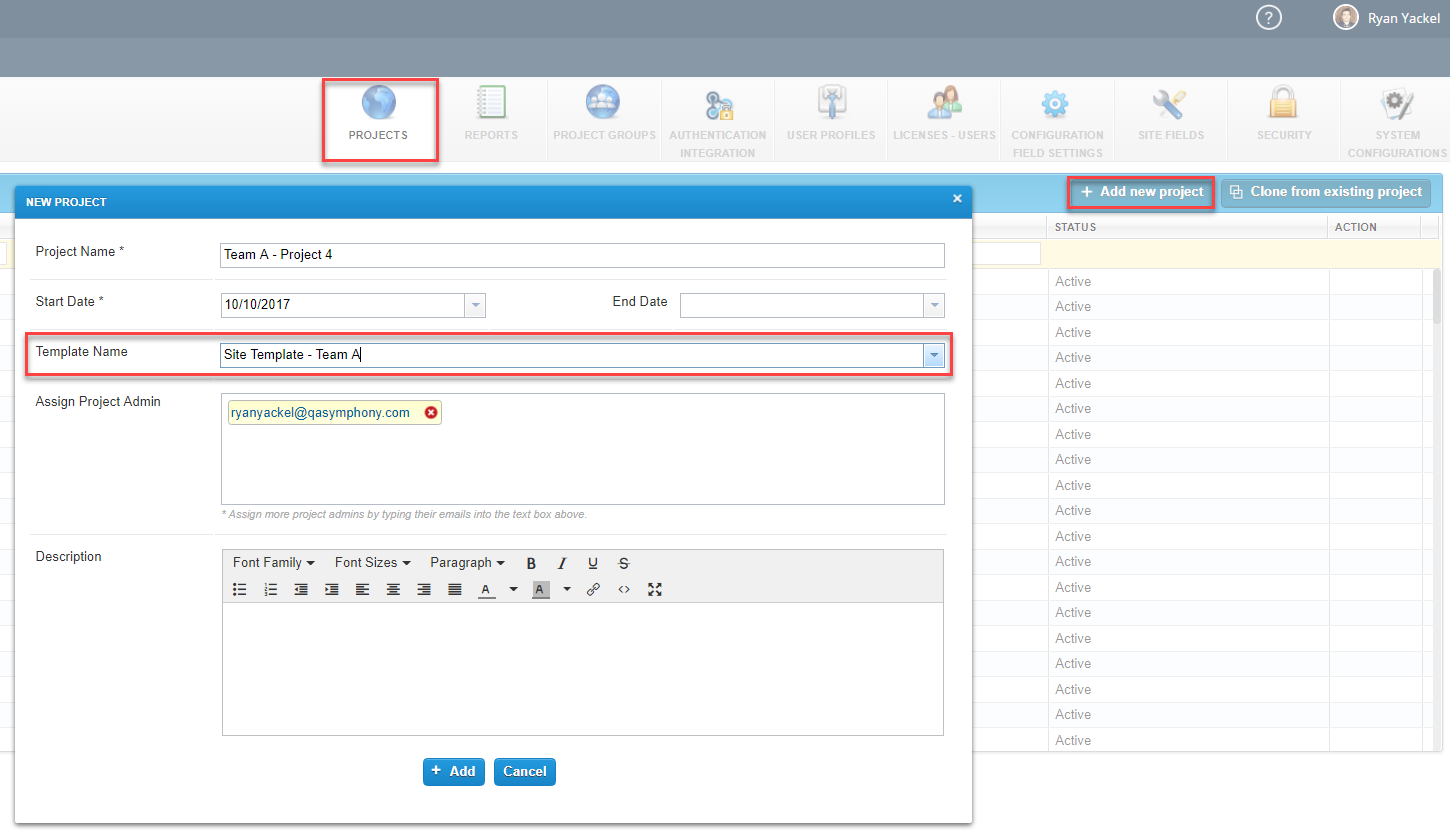Click the Add button to create project
The height and width of the screenshot is (838, 1450).
click(x=453, y=771)
